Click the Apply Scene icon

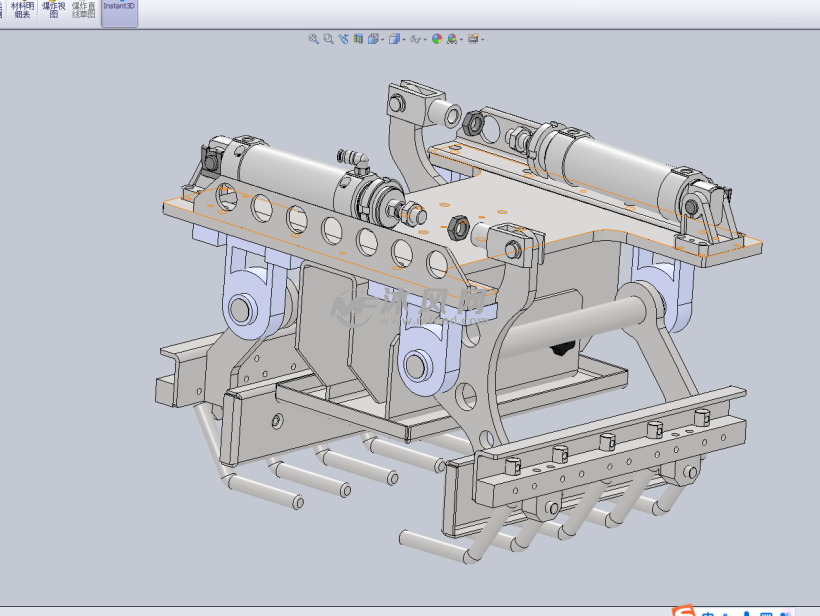[452, 39]
